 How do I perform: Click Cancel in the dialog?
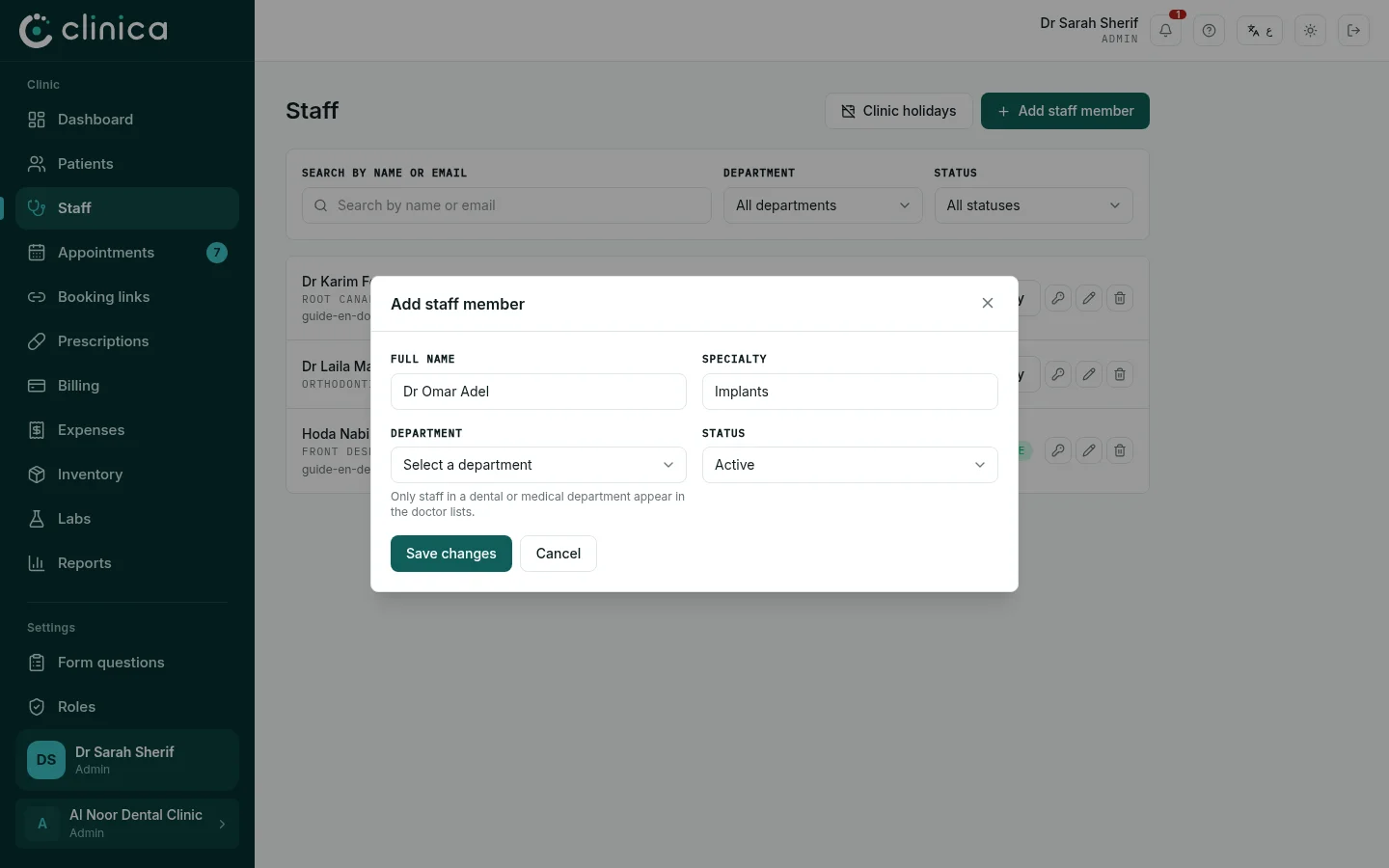(x=558, y=554)
